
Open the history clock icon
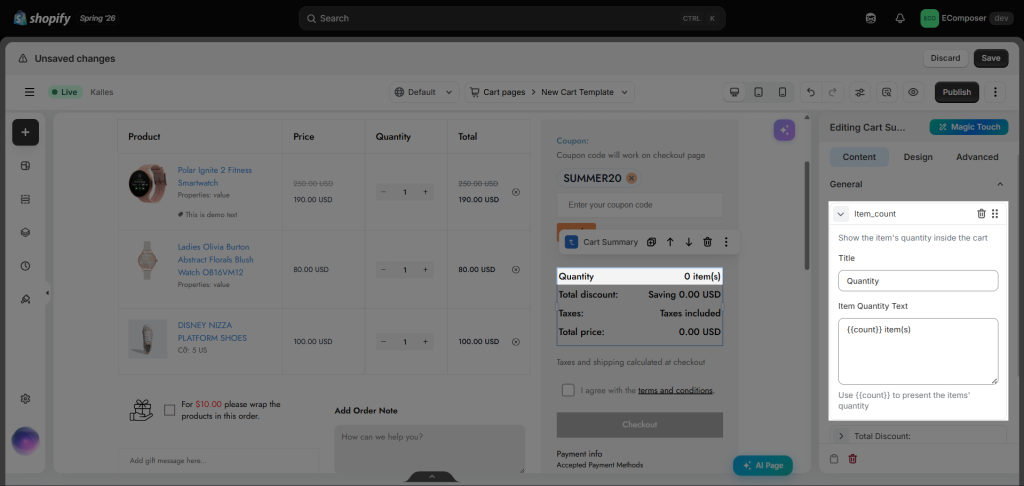25,266
